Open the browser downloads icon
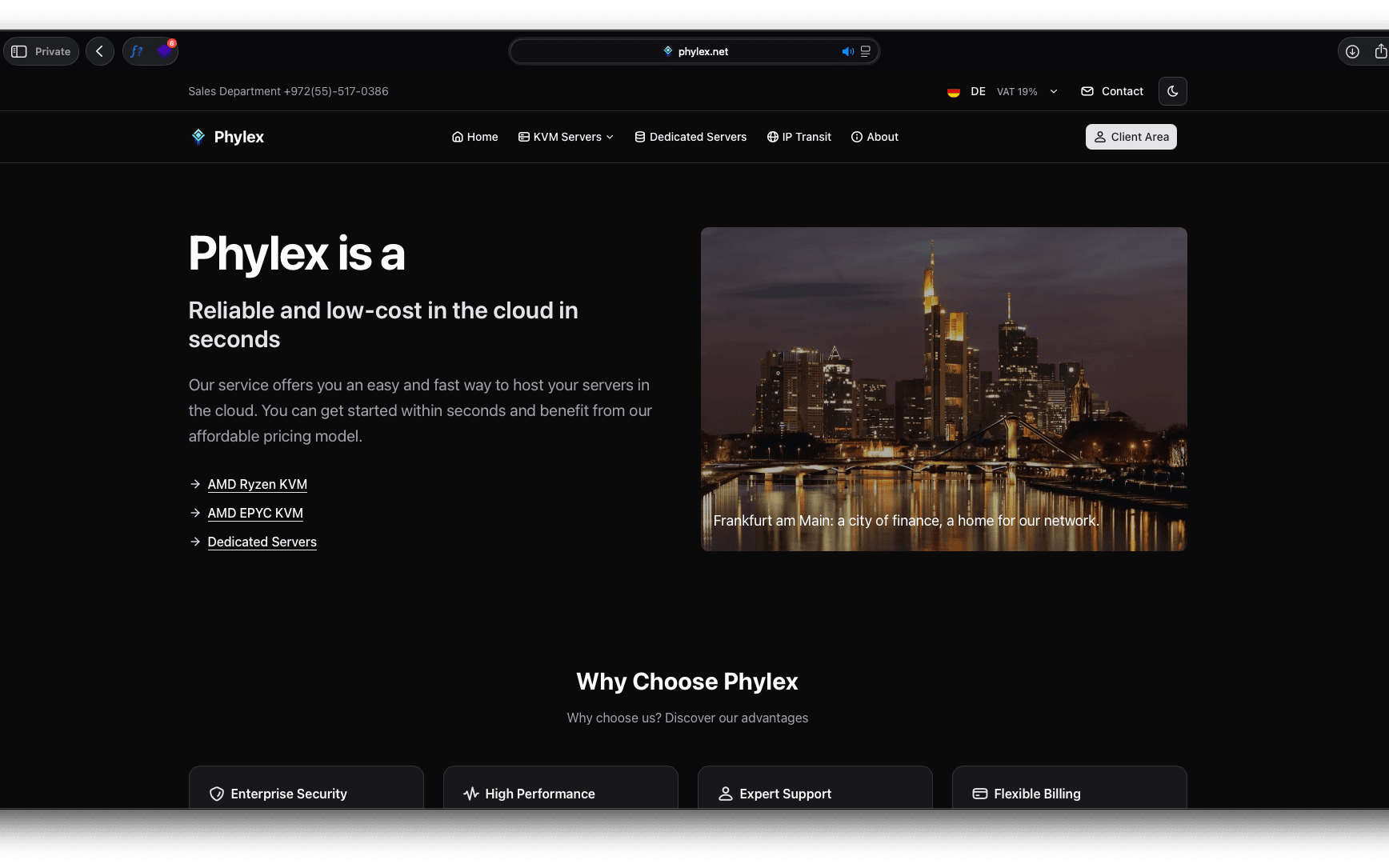Screen dimensions: 1389x868 (1351, 51)
